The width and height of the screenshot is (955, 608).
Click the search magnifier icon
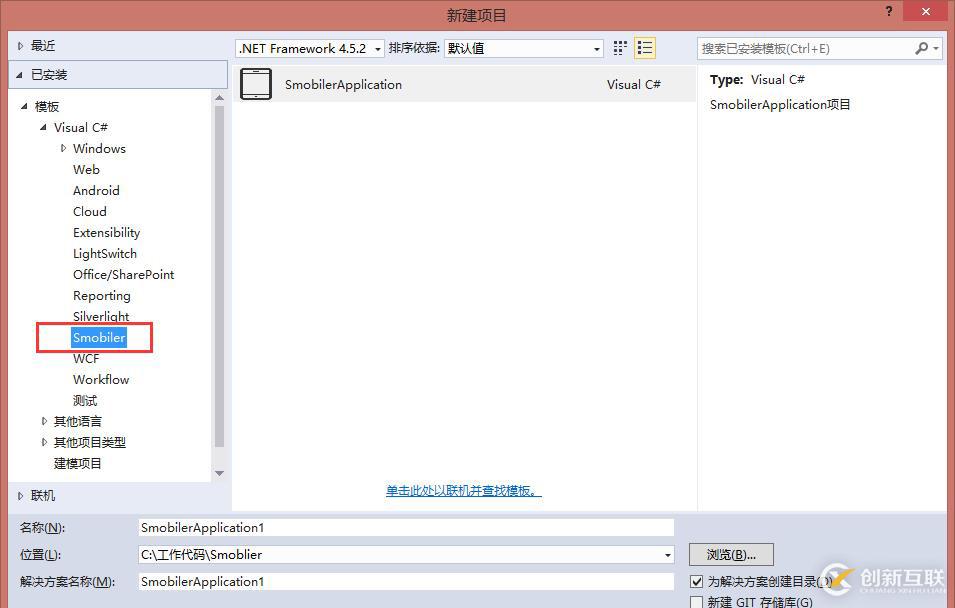tap(921, 48)
